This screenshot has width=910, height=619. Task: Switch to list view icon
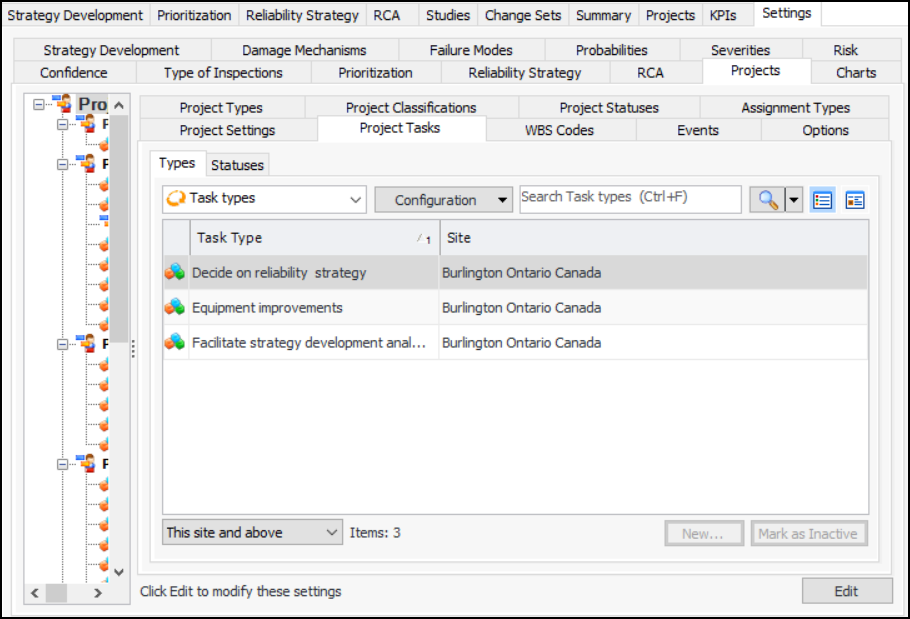click(x=822, y=200)
